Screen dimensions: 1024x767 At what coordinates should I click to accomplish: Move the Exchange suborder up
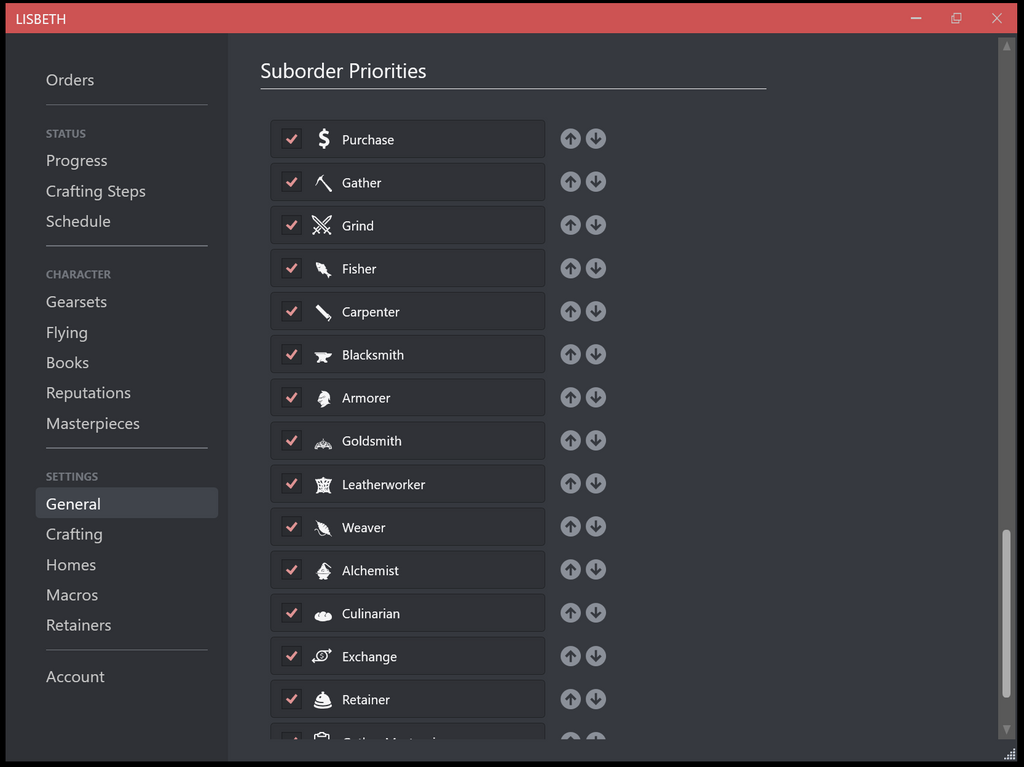[x=570, y=656]
